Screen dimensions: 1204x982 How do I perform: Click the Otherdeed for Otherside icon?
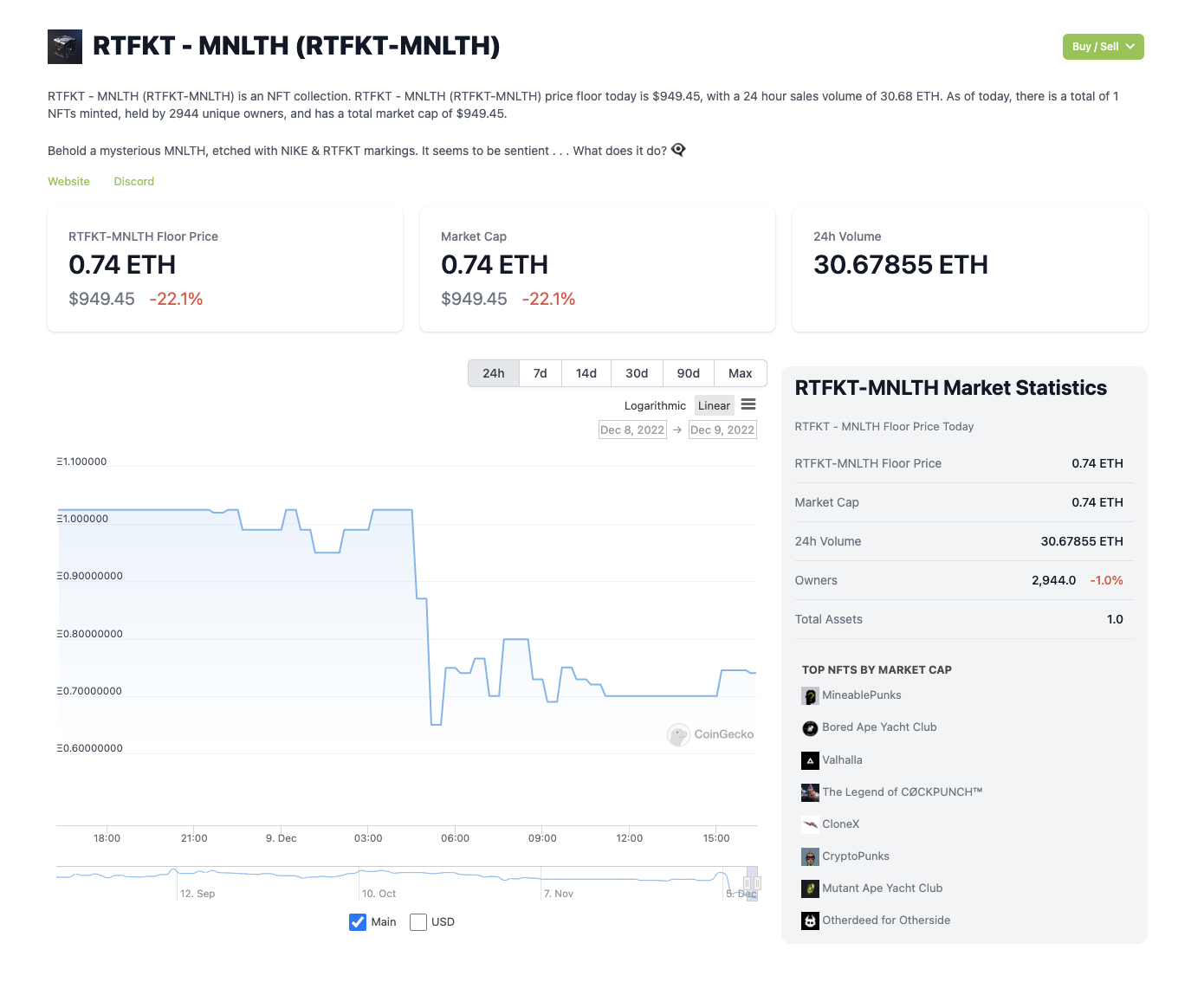click(810, 921)
